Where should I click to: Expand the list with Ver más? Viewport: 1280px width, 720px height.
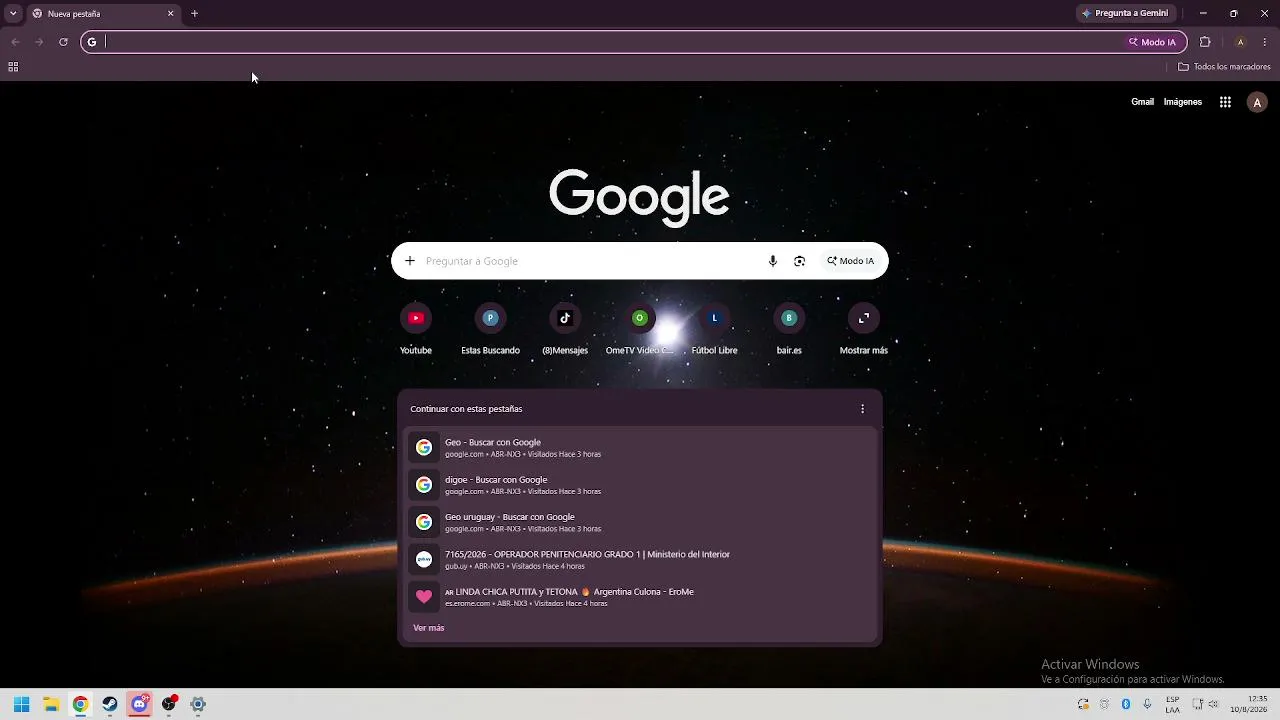429,628
